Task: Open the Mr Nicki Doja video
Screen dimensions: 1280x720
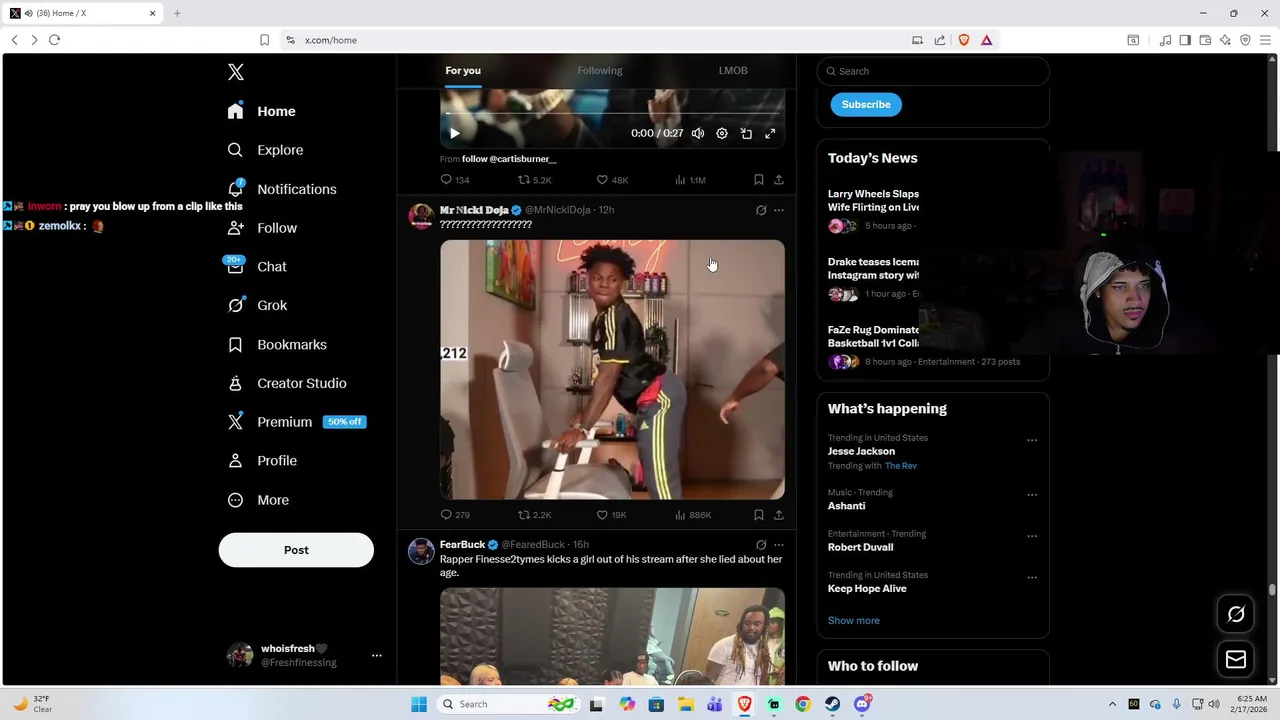Action: [612, 369]
